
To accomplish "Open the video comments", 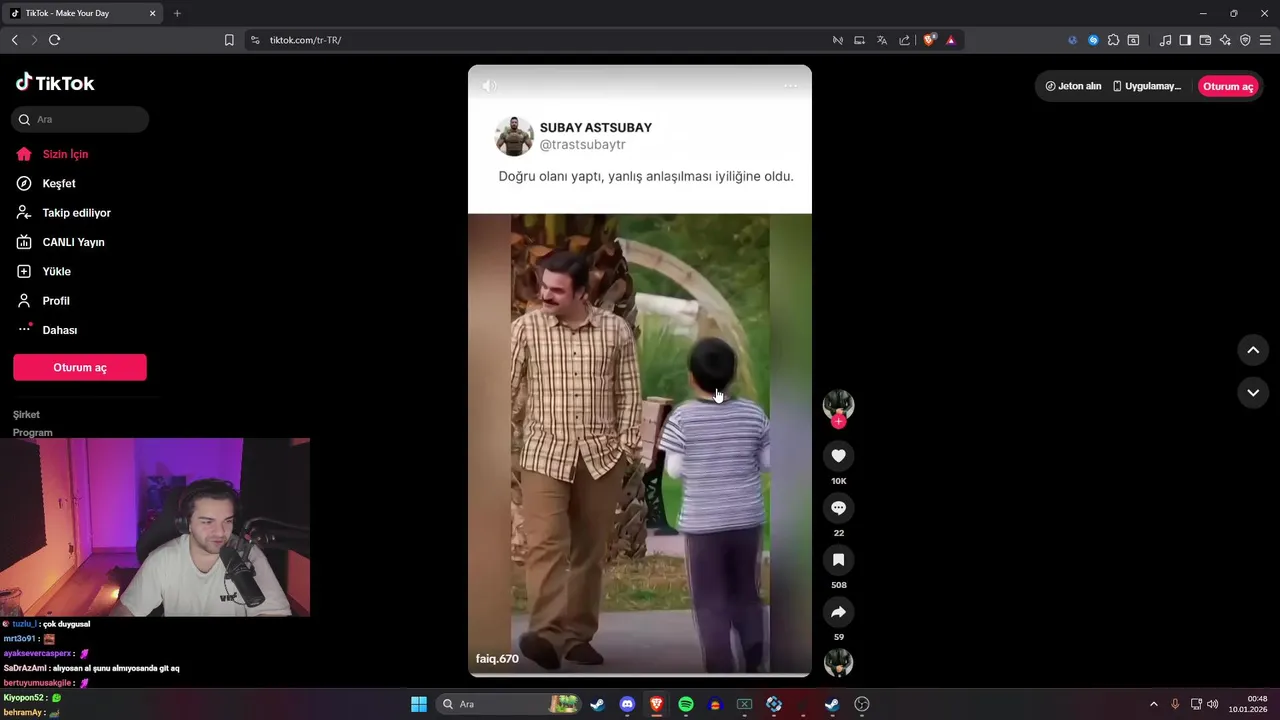I will click(x=838, y=508).
